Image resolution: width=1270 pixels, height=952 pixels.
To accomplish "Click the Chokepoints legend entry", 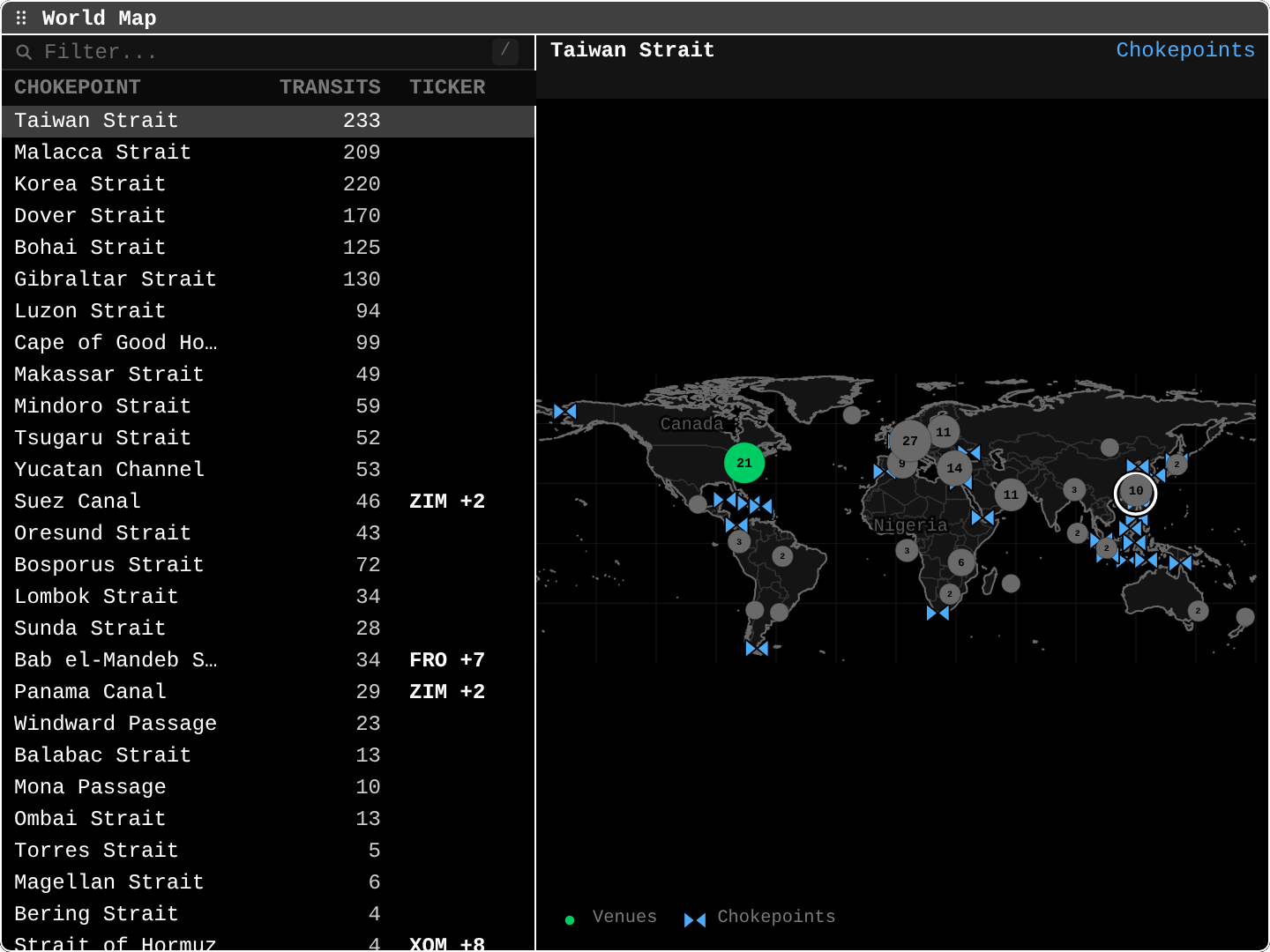I will 759,918.
